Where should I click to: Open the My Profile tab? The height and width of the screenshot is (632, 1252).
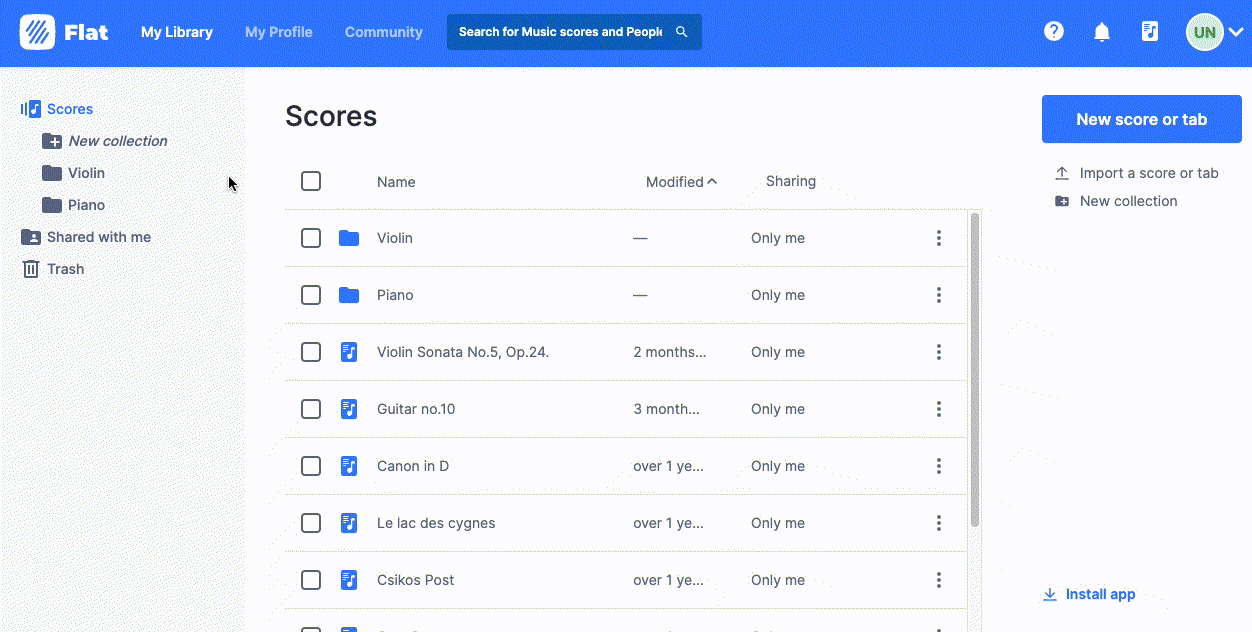278,32
